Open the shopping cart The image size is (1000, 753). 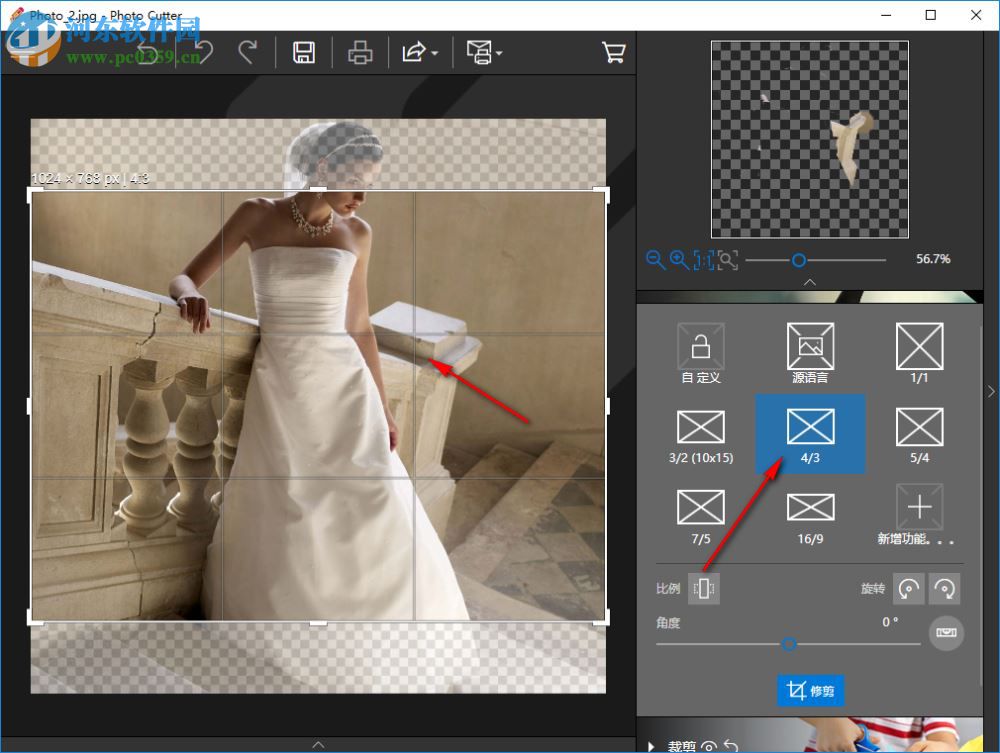pos(613,52)
